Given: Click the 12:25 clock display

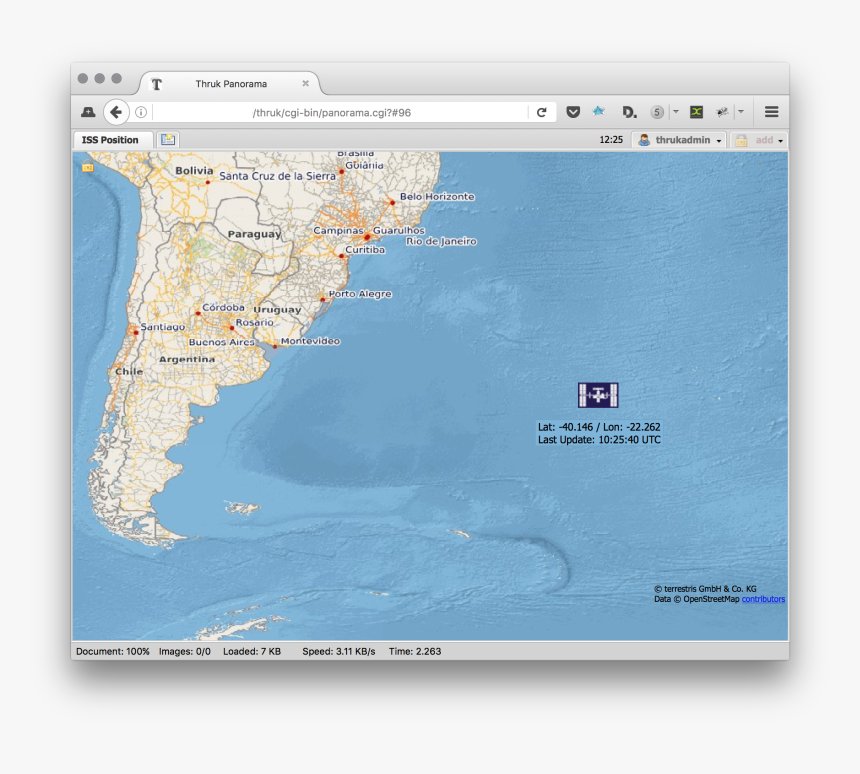Looking at the screenshot, I should 611,140.
